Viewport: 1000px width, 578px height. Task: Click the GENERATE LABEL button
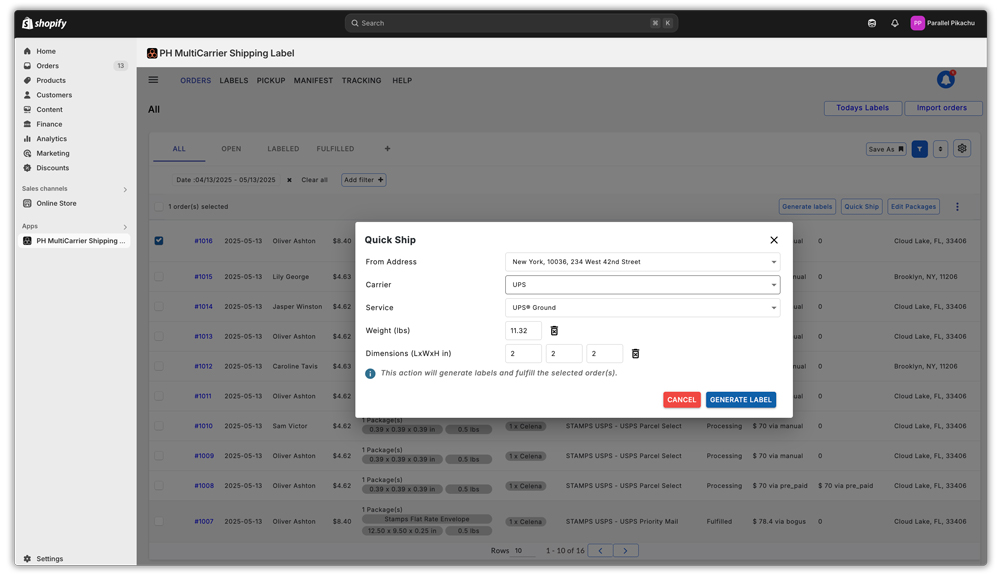point(740,400)
